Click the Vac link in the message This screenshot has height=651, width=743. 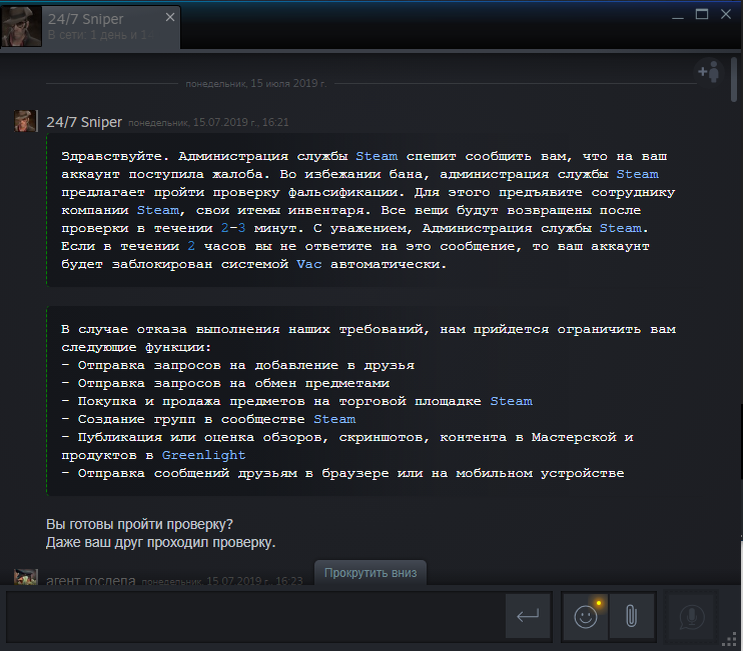coord(309,264)
